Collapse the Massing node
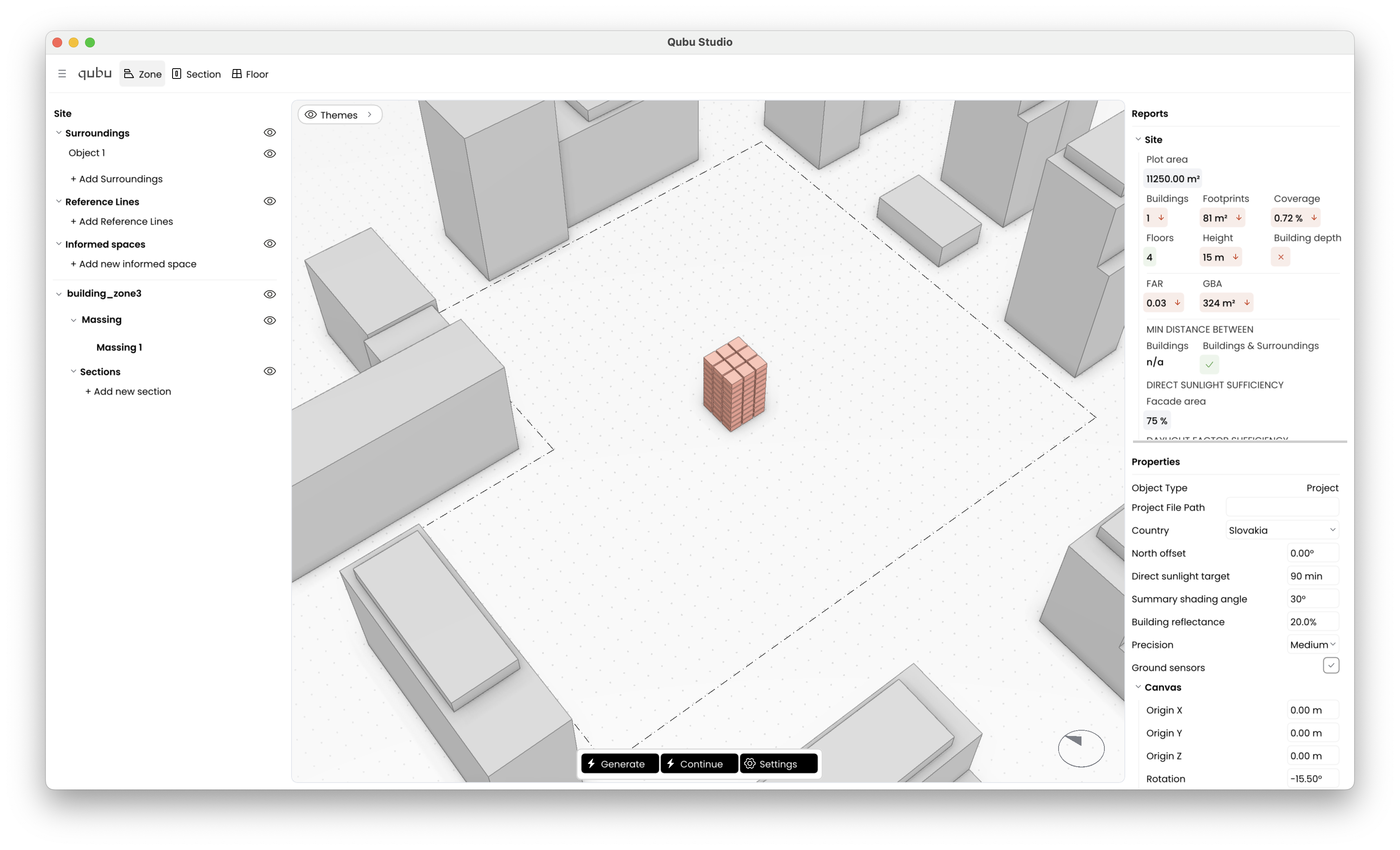 point(73,320)
